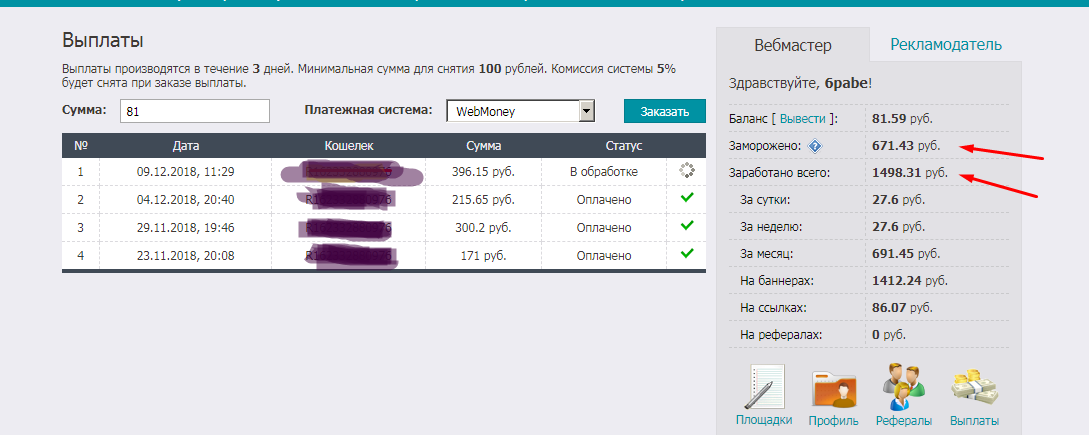Click the Статус column header
The height and width of the screenshot is (435, 1089).
(x=624, y=146)
